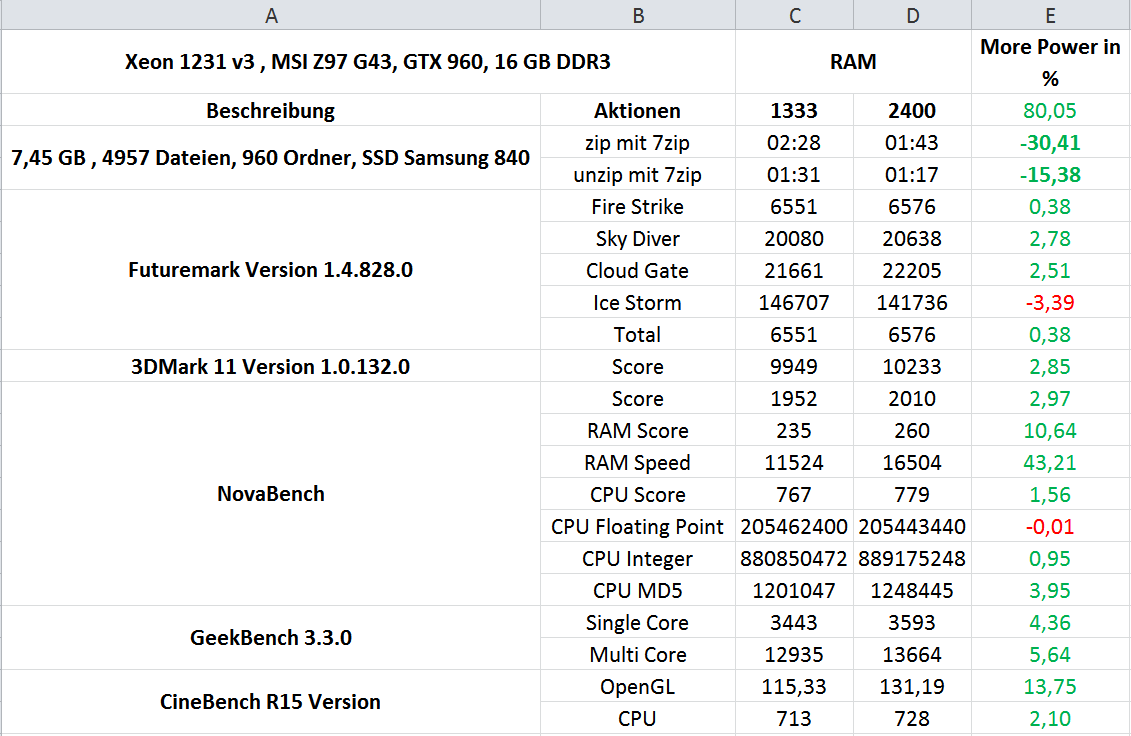Click the 2400 RAM speed cell
1131x736 pixels.
[x=912, y=110]
